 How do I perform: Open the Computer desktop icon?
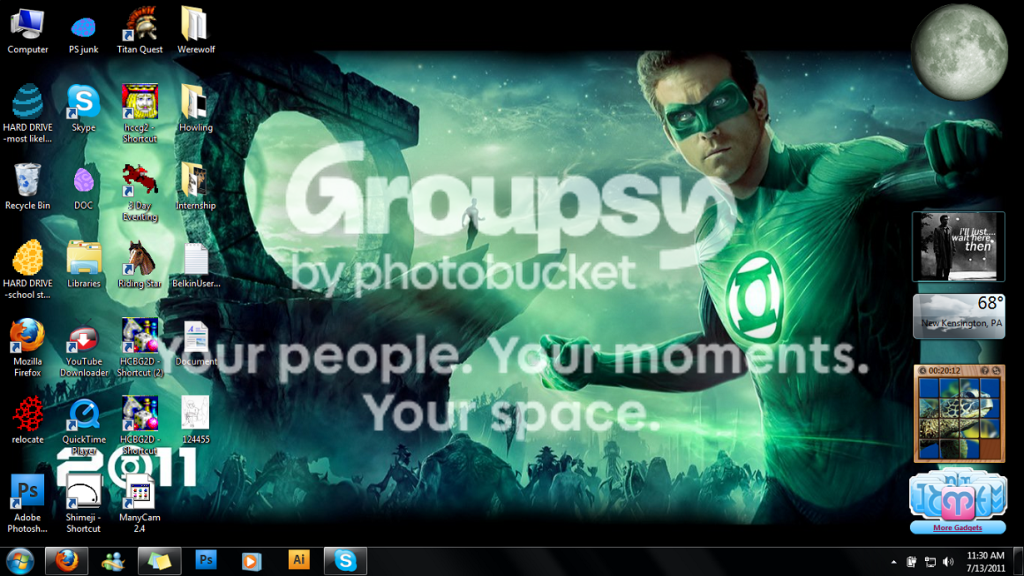(x=27, y=31)
